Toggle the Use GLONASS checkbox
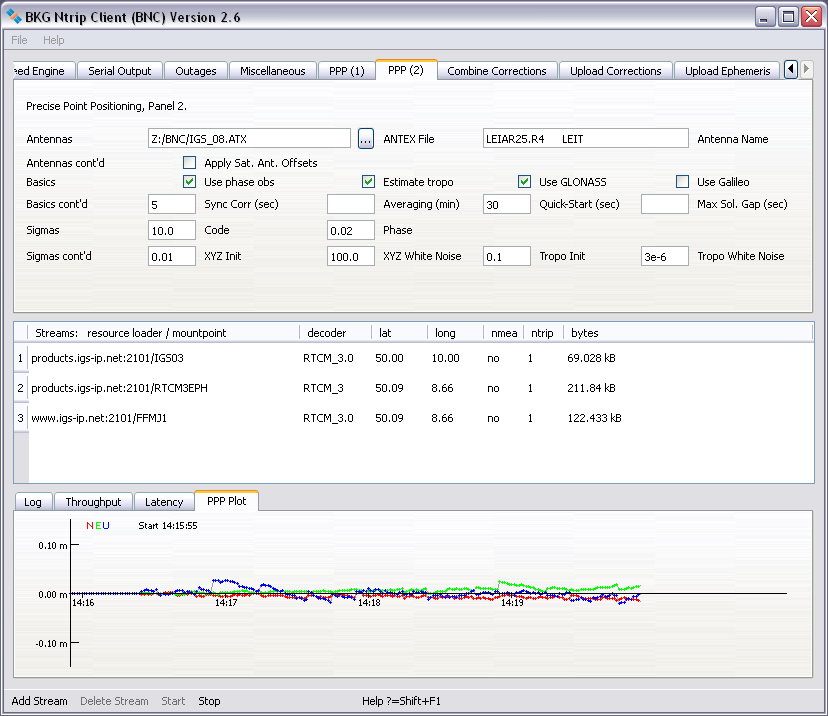 coord(524,182)
